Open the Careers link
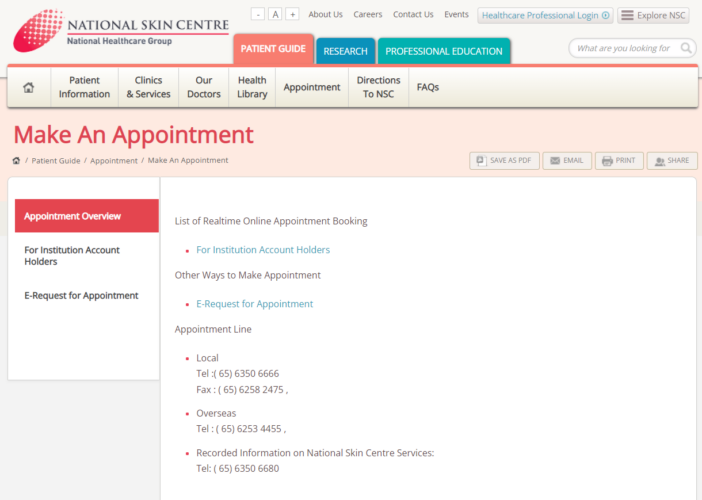 tap(368, 14)
